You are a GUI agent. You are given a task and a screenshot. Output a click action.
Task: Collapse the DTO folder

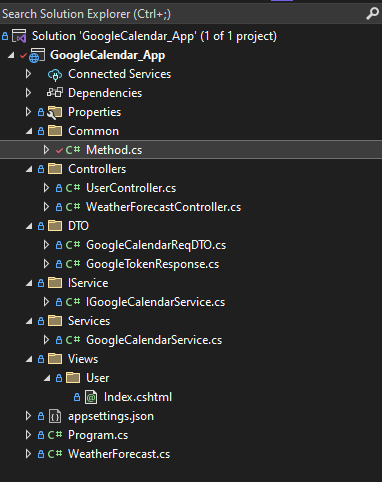[29, 226]
